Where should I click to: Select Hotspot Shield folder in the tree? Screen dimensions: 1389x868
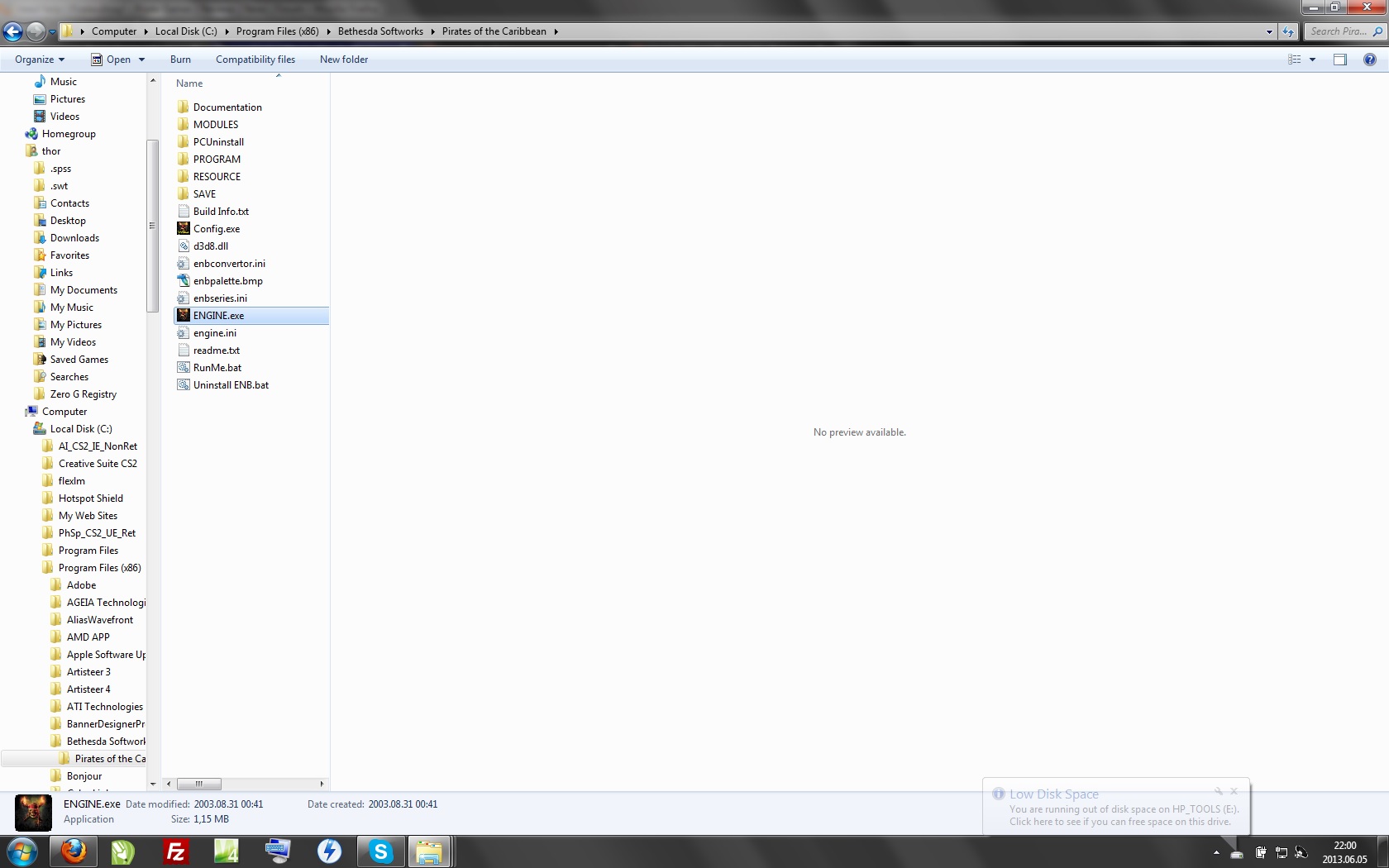(x=90, y=498)
